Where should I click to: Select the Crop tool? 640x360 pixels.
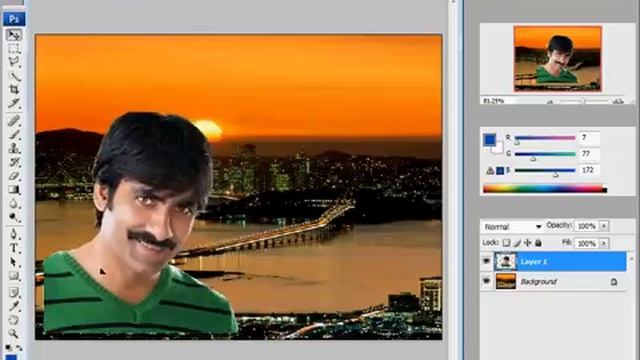(14, 89)
